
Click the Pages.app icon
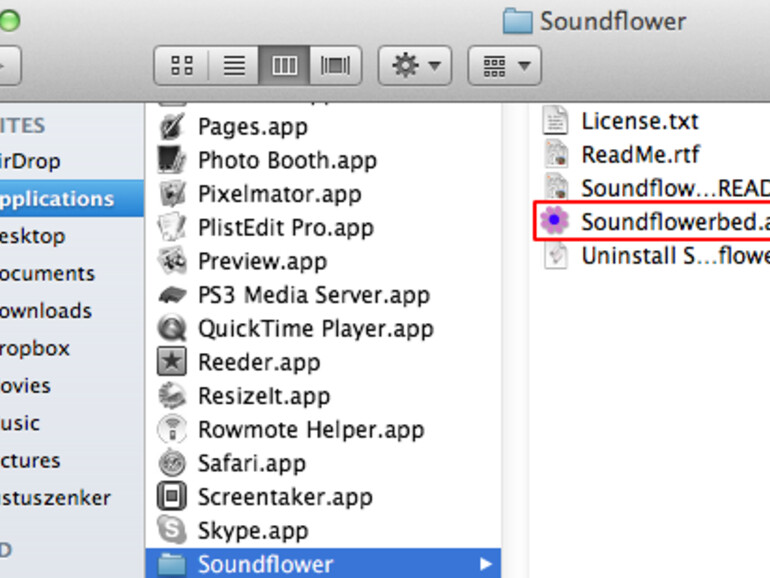(173, 127)
